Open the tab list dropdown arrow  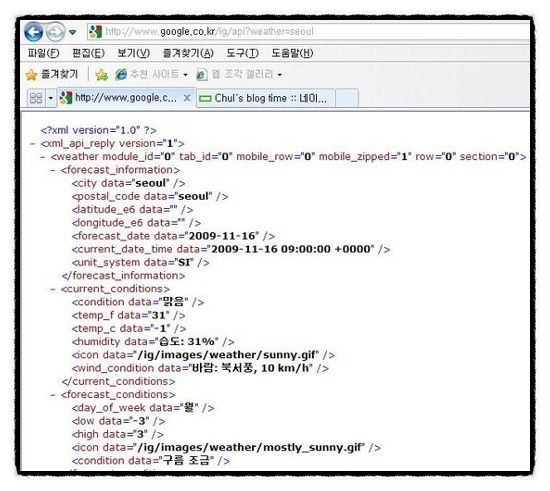pyautogui.click(x=51, y=98)
